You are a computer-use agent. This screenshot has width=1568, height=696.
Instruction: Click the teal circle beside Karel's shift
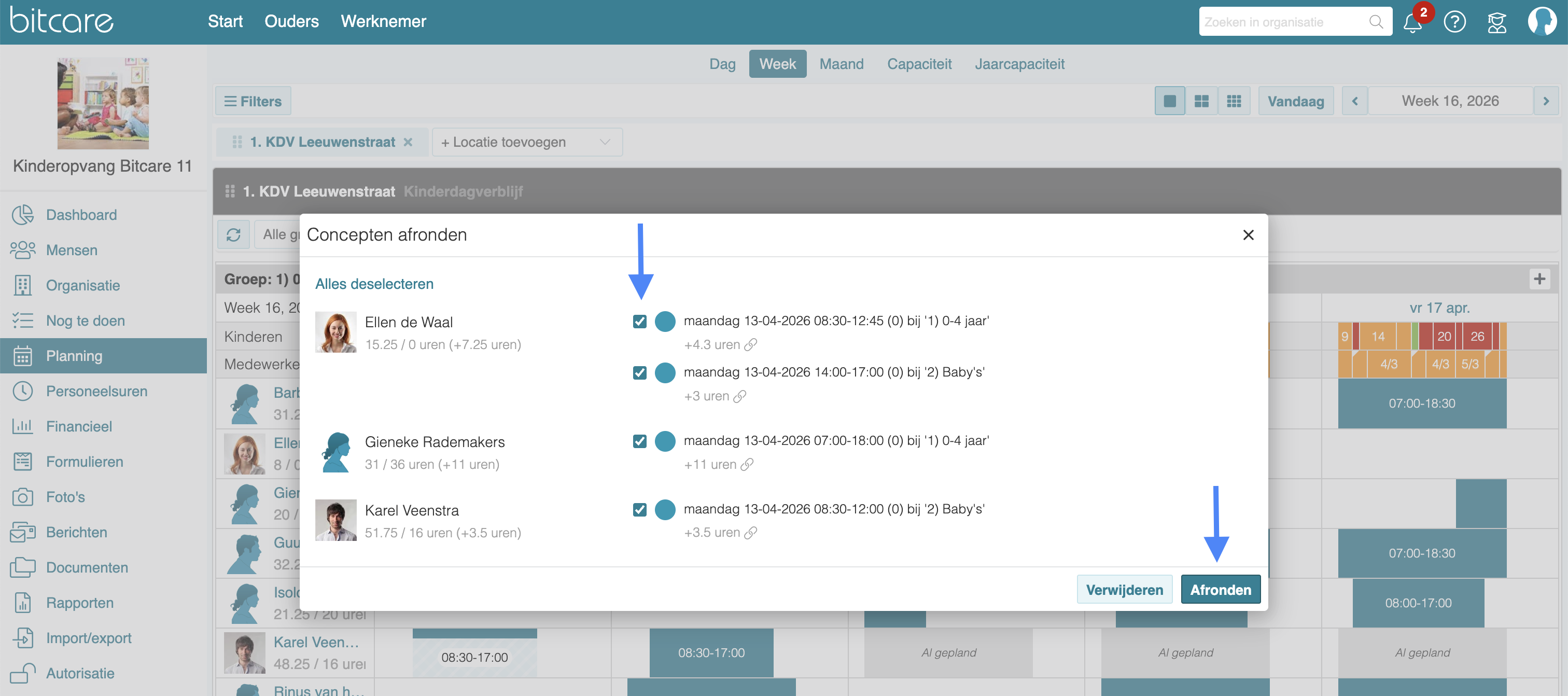pyautogui.click(x=665, y=509)
